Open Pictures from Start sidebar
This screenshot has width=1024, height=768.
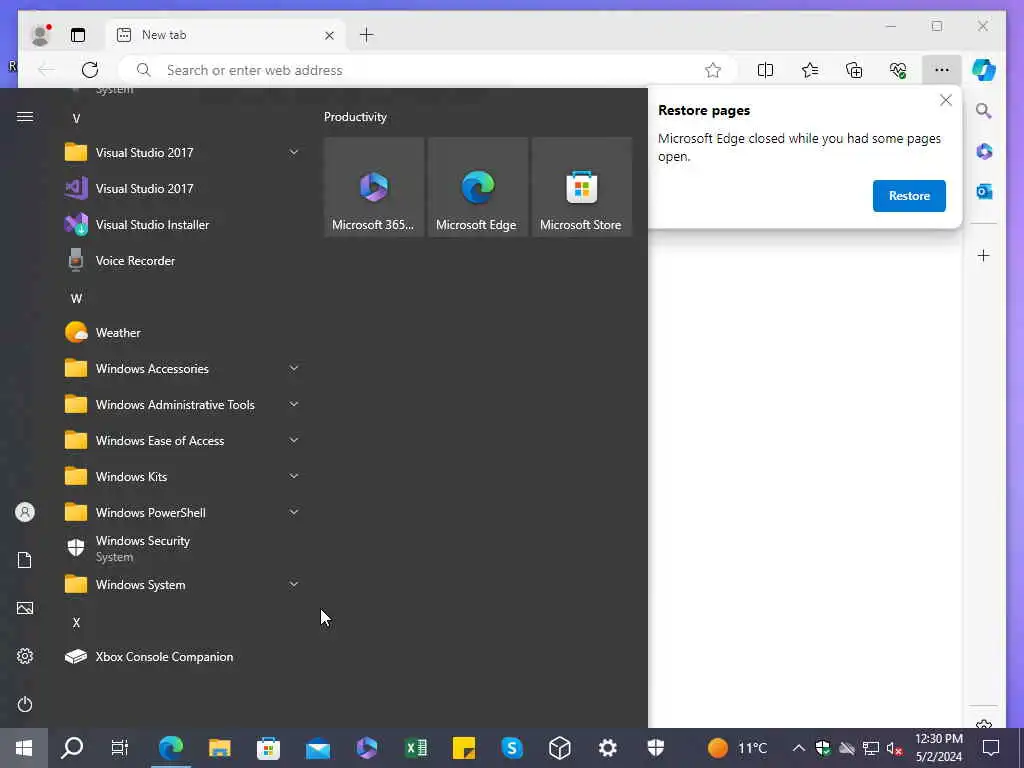(x=25, y=608)
